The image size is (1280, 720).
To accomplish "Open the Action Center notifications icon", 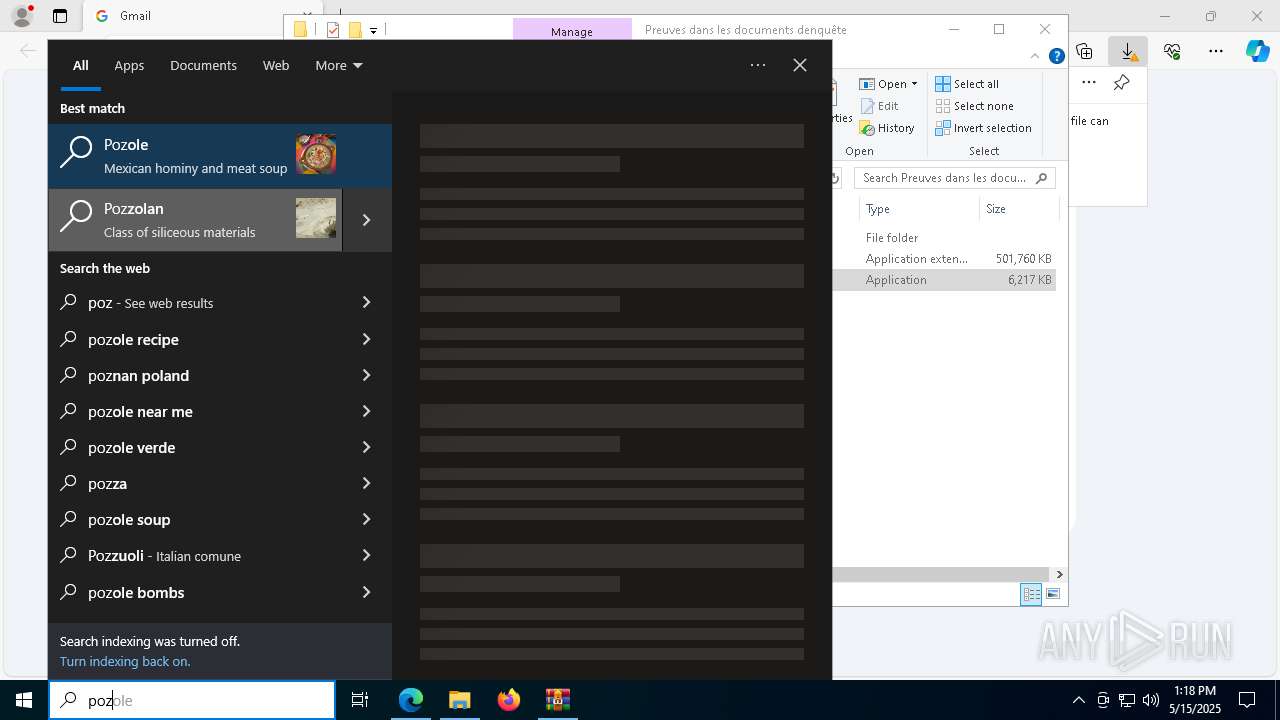I will point(1247,700).
